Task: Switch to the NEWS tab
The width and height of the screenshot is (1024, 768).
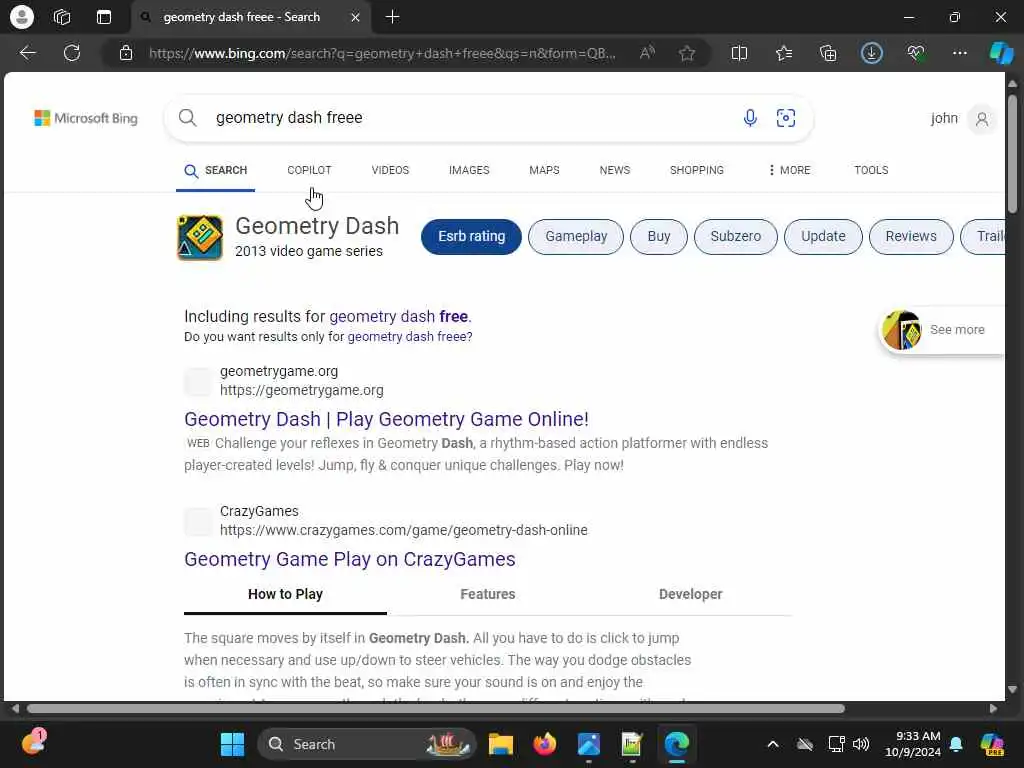Action: (615, 170)
